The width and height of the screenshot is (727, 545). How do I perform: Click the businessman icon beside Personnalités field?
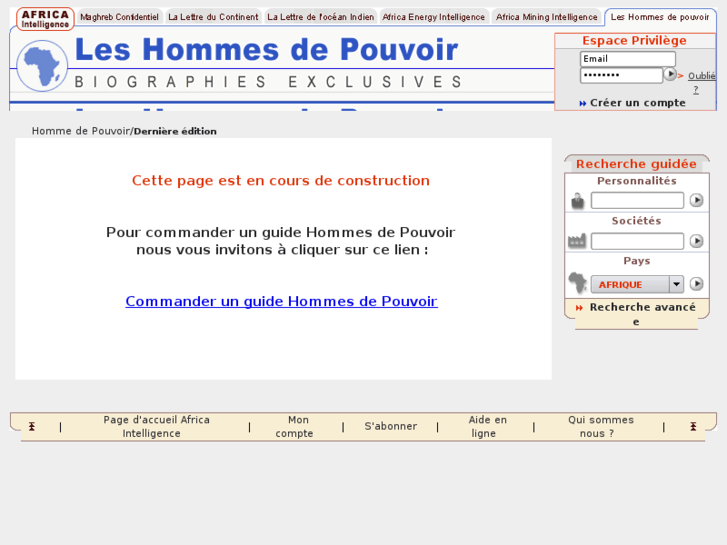577,201
